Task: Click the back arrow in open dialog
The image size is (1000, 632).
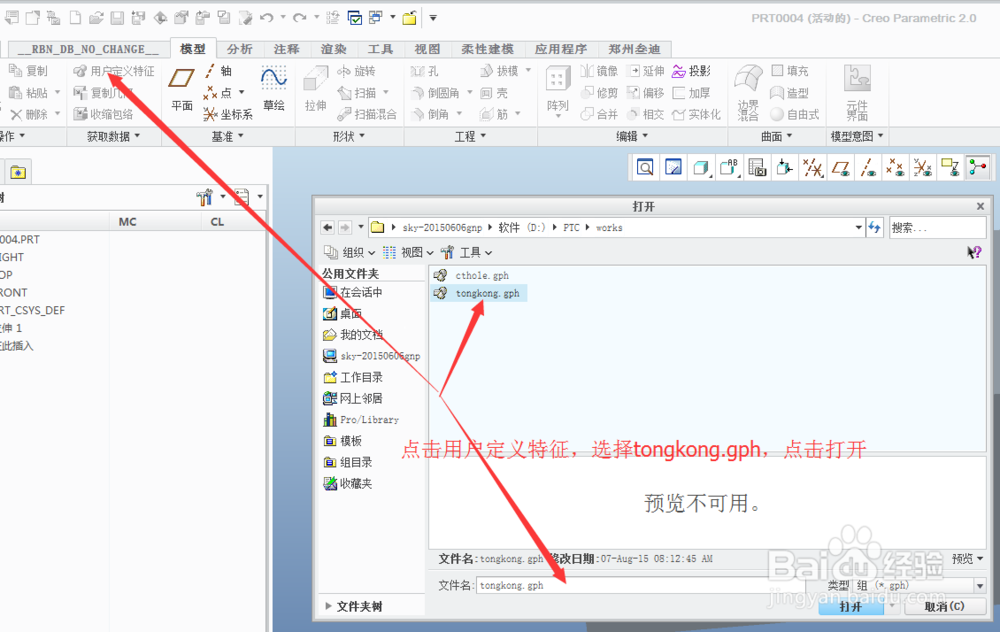Action: pos(327,228)
